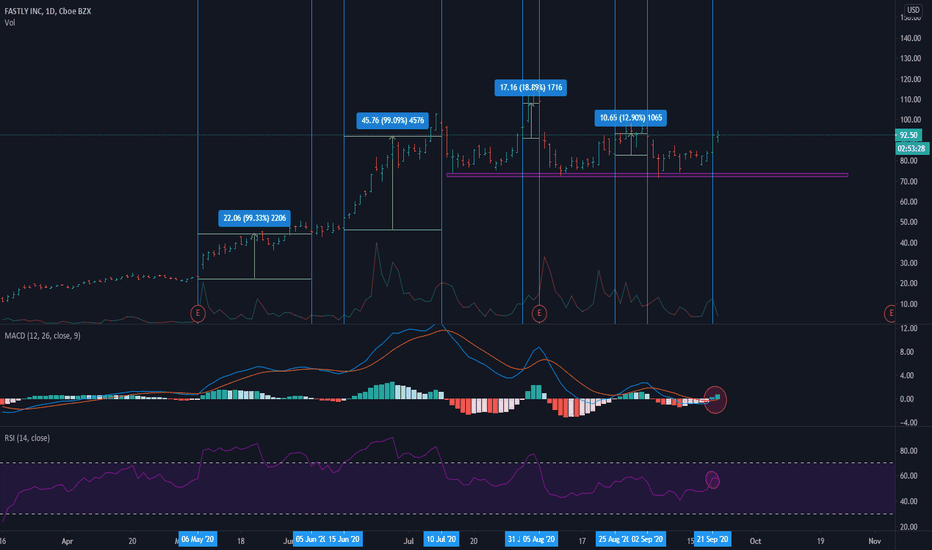
Task: Click the Vol indicator label
Action: click(10, 23)
